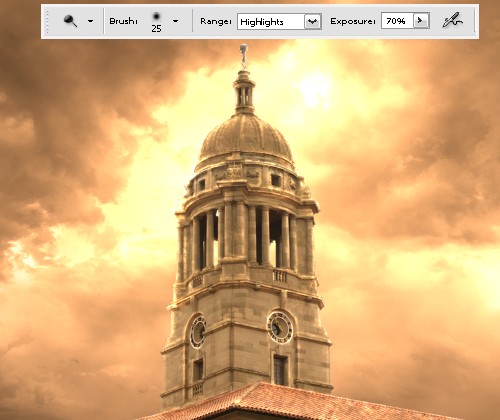Click the ribbed dome of the tower
Screen dimensions: 500x420
click(246, 136)
